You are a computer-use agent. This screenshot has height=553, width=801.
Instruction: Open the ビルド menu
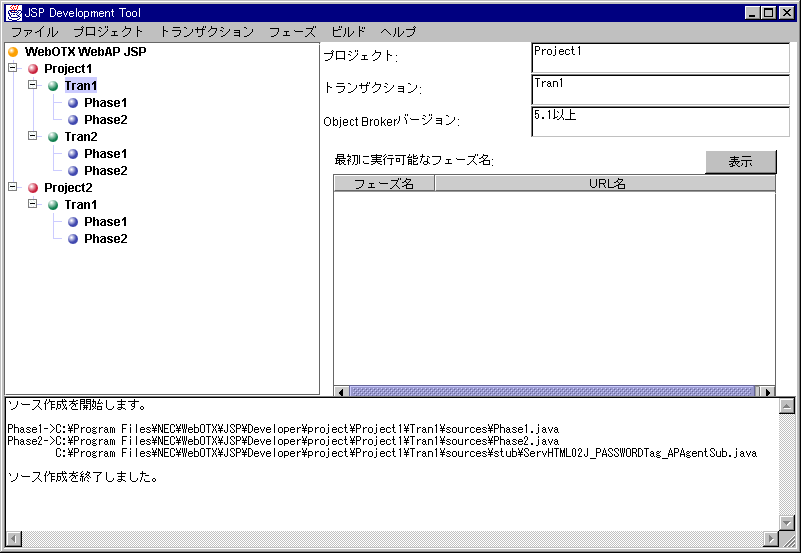pyautogui.click(x=348, y=32)
